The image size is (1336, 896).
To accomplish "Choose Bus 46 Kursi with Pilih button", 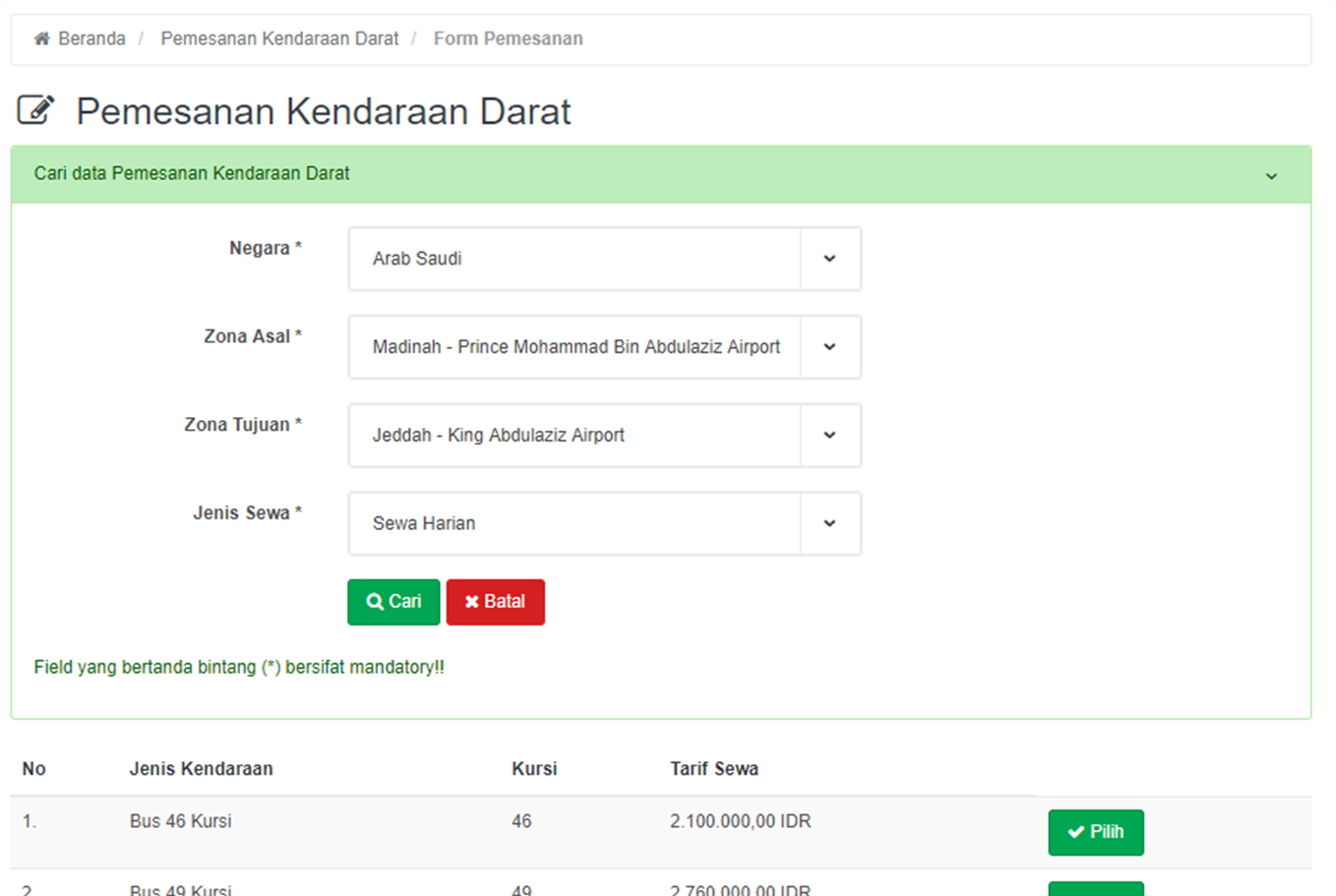I will point(1095,832).
